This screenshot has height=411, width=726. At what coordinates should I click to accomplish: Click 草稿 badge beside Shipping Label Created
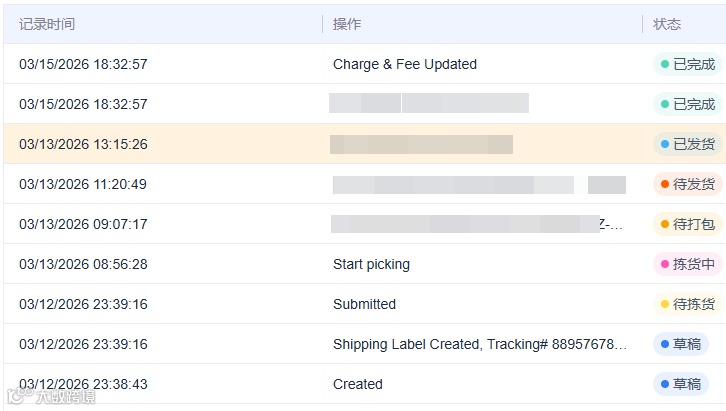point(680,344)
